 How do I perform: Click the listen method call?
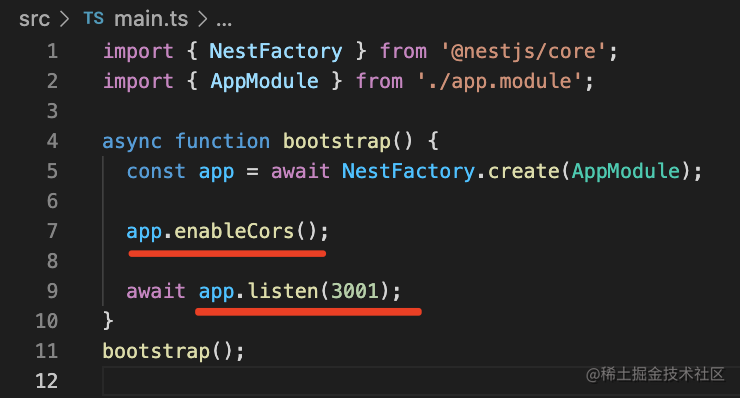pyautogui.click(x=283, y=291)
